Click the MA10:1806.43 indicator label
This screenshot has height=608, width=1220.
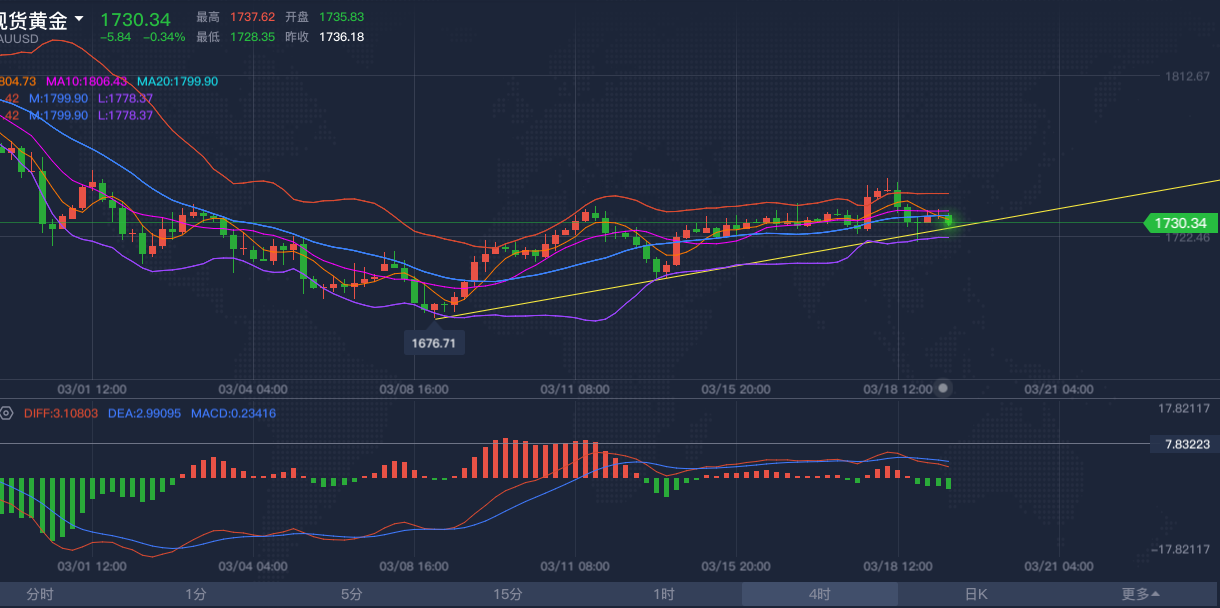(87, 81)
